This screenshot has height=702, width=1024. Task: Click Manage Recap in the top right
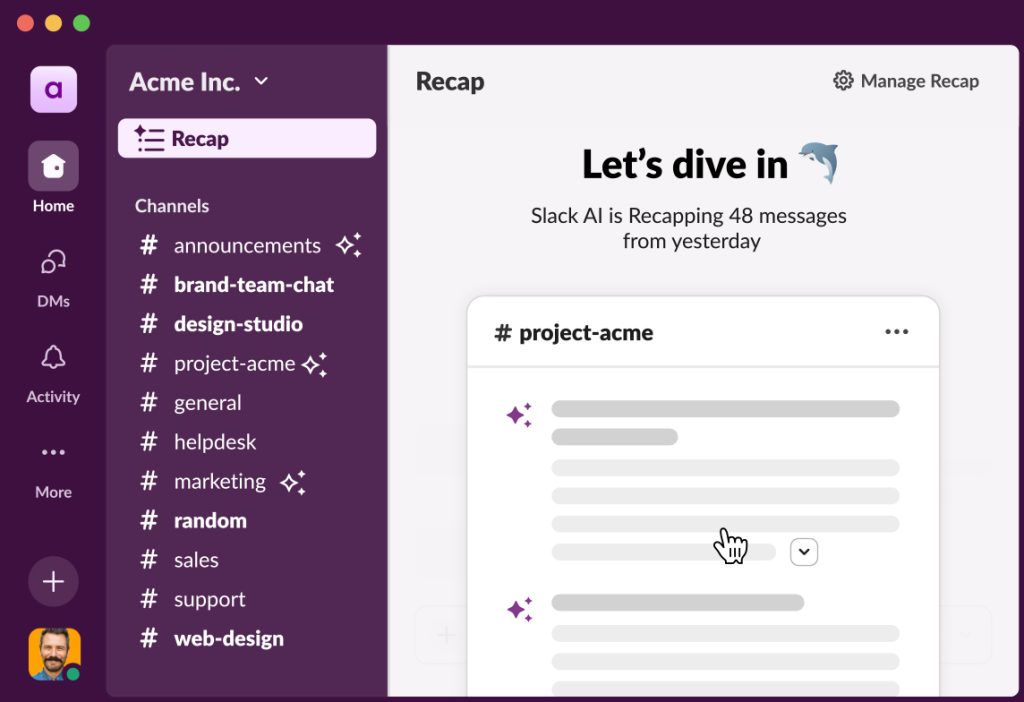[916, 81]
